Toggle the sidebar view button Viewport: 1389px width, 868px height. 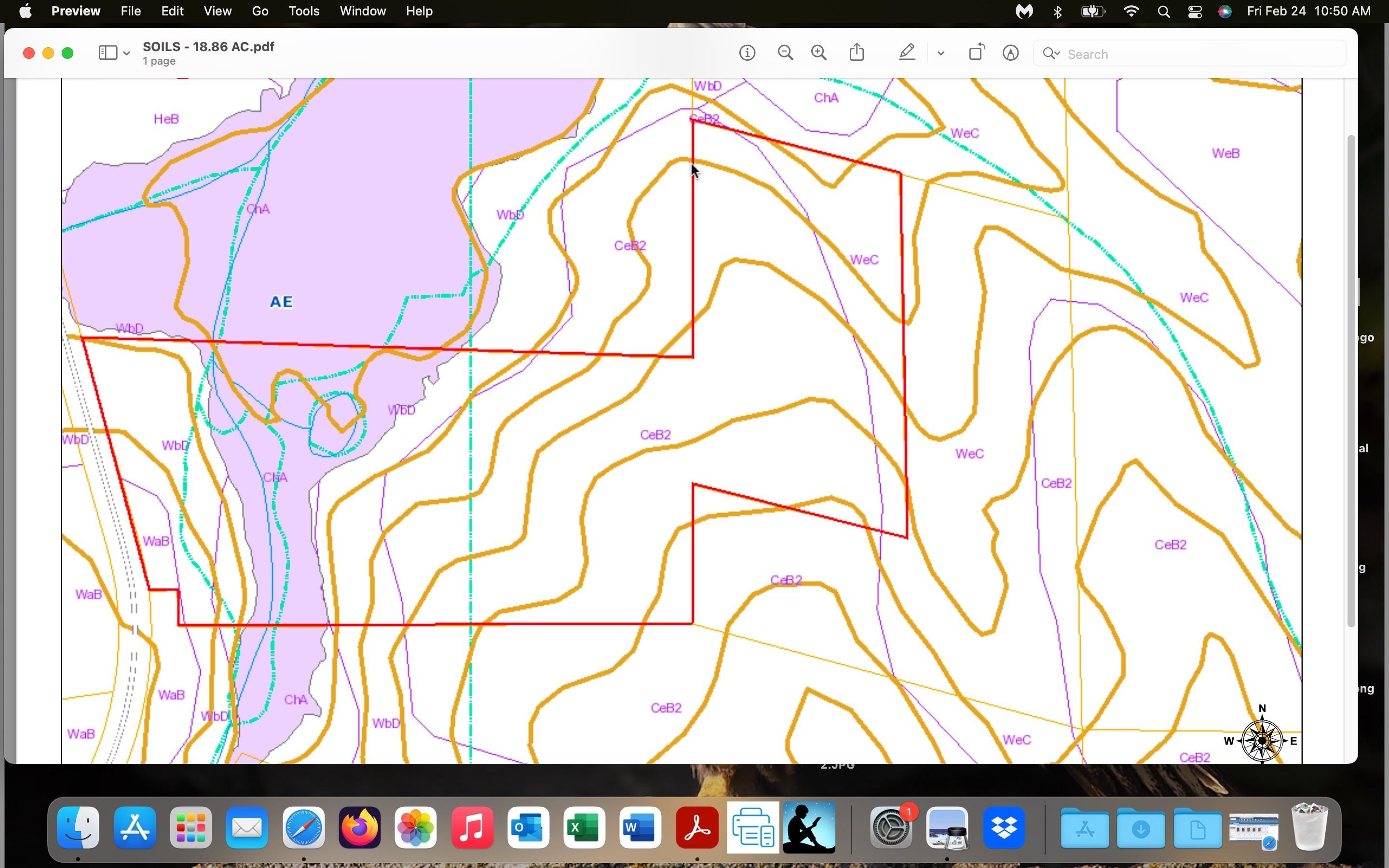click(x=108, y=54)
